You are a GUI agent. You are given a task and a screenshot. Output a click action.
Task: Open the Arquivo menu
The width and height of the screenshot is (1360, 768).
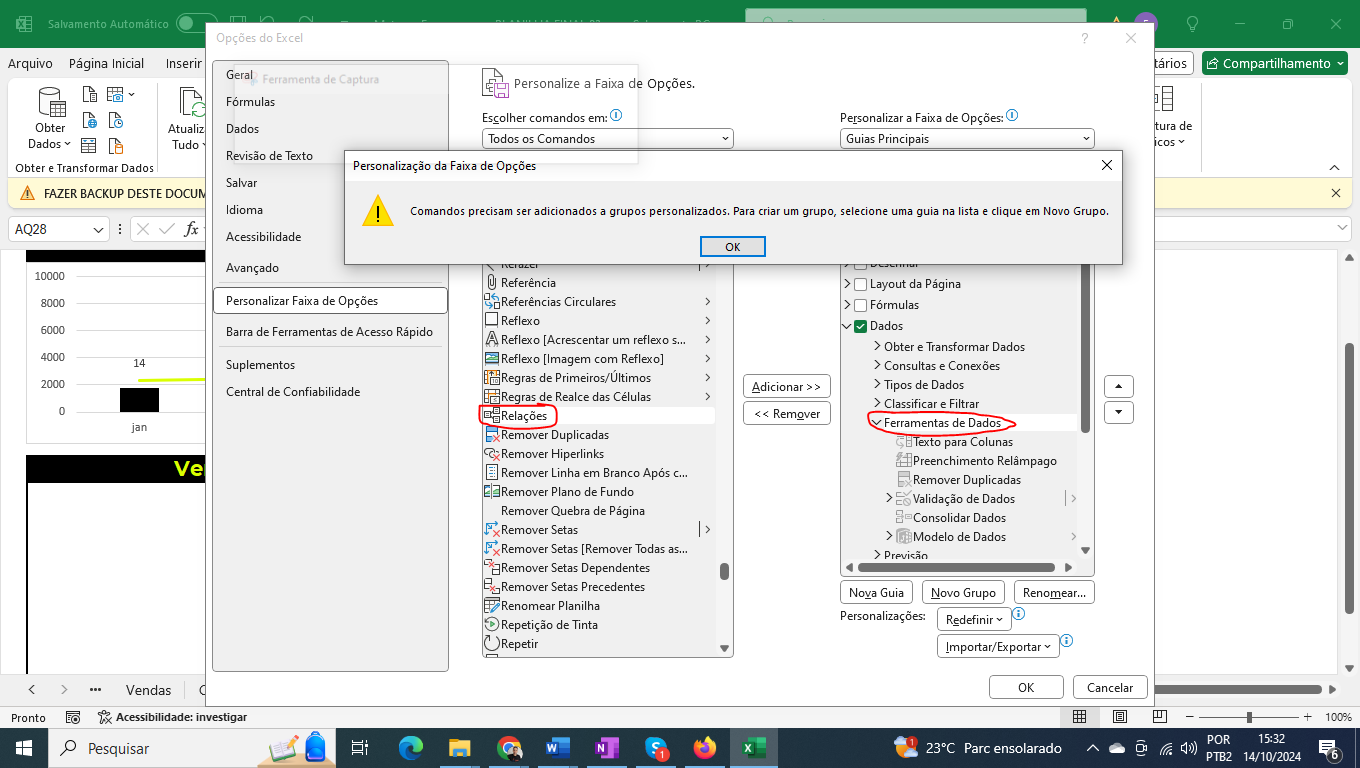[x=30, y=63]
